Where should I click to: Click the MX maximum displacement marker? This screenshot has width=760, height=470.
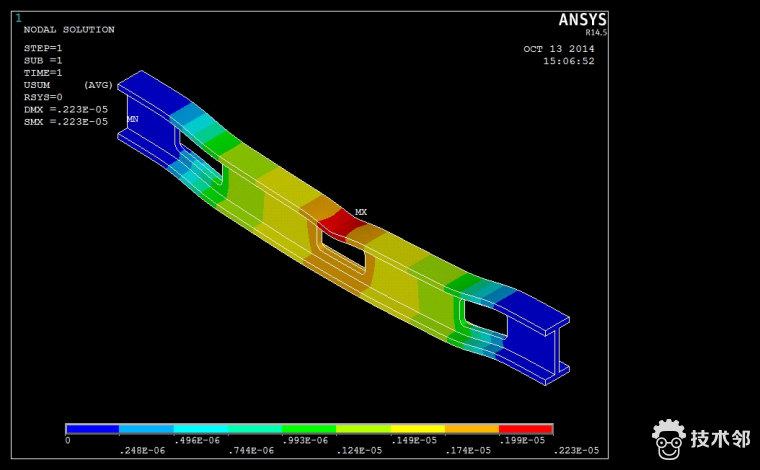pyautogui.click(x=361, y=212)
